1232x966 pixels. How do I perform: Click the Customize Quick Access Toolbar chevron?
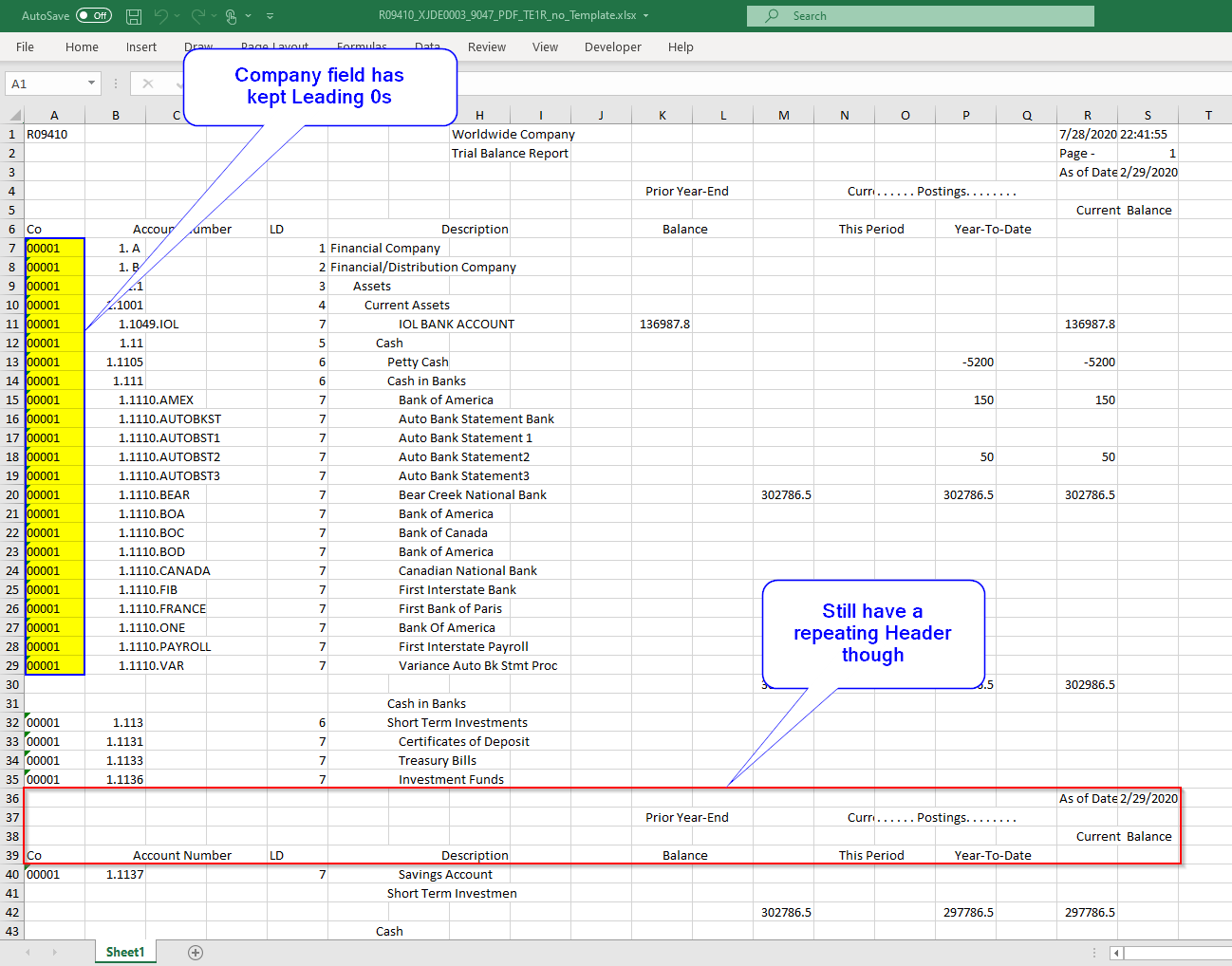click(270, 16)
